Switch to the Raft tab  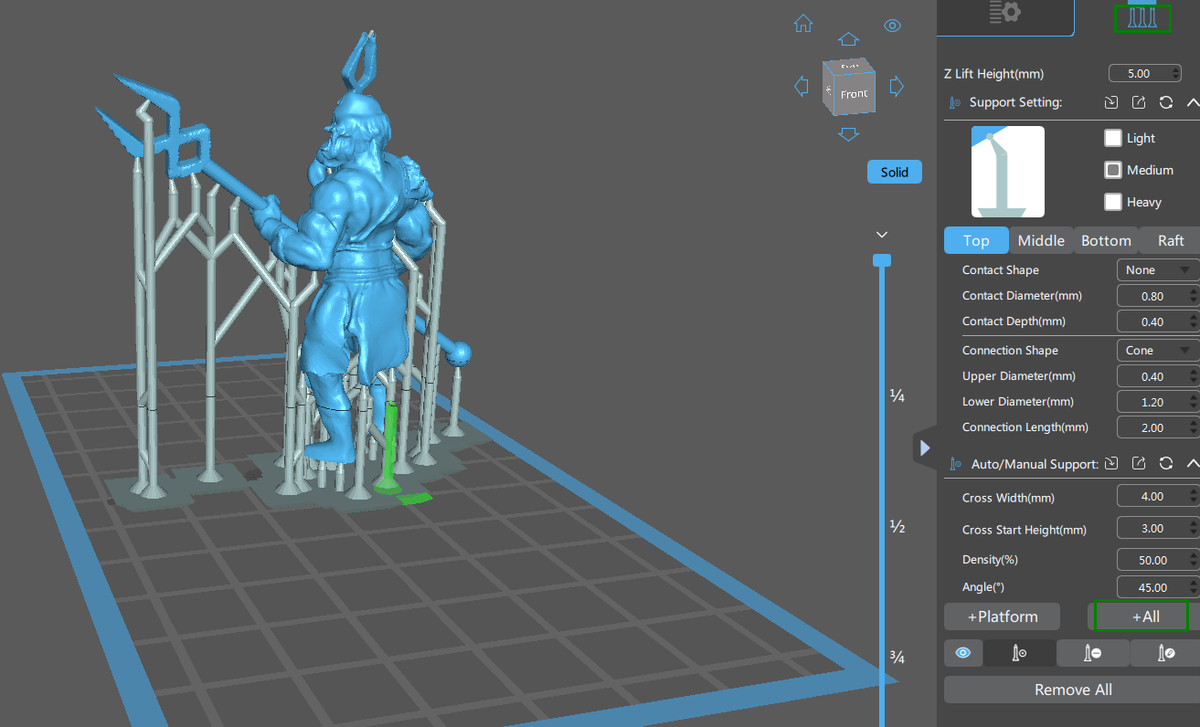coord(1169,240)
